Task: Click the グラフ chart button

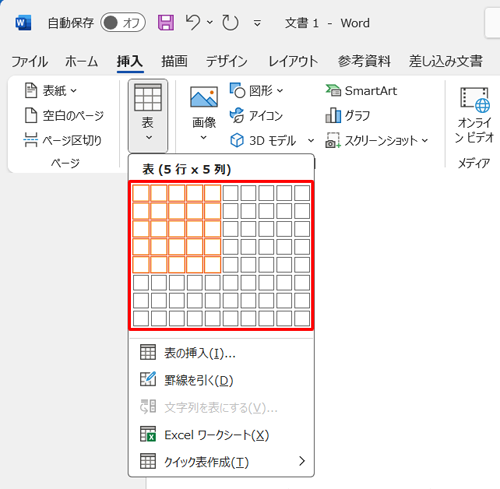Action: click(x=348, y=116)
